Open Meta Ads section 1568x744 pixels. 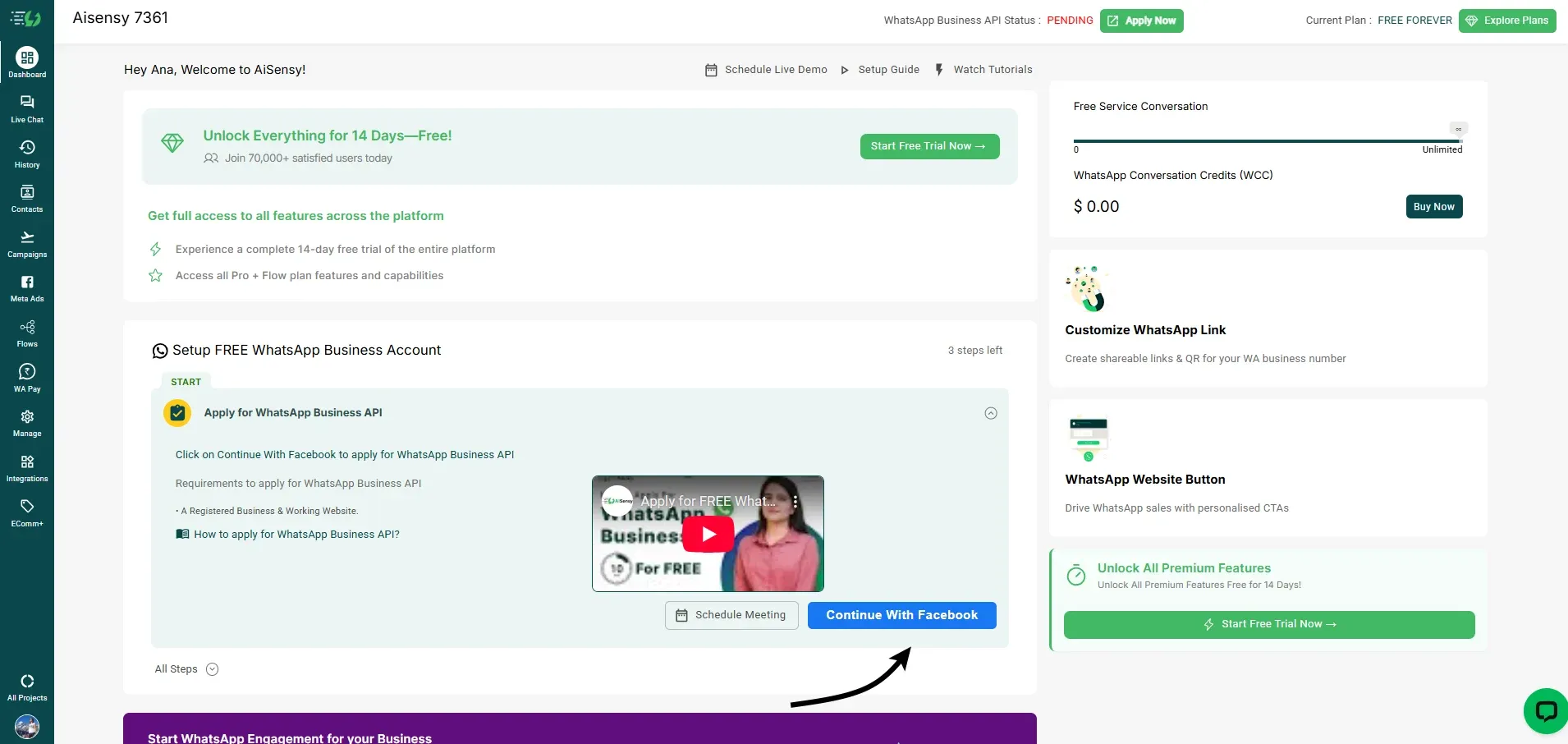pos(27,288)
